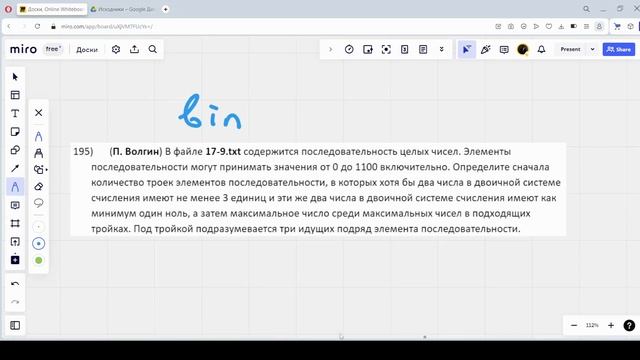
Task: Pick the blue pen color preset
Action: point(39,244)
